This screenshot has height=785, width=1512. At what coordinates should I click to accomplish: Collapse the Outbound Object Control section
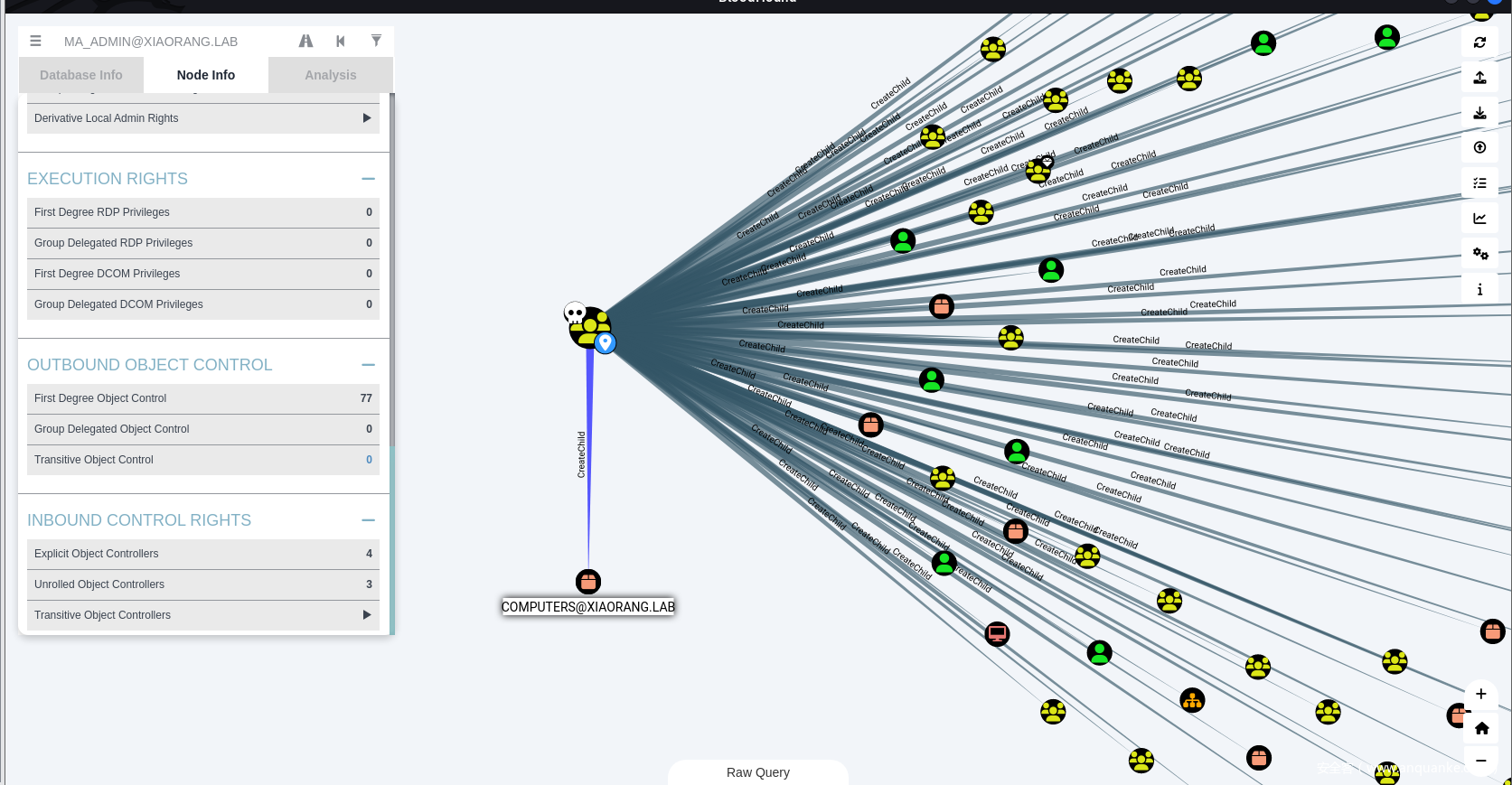click(368, 365)
